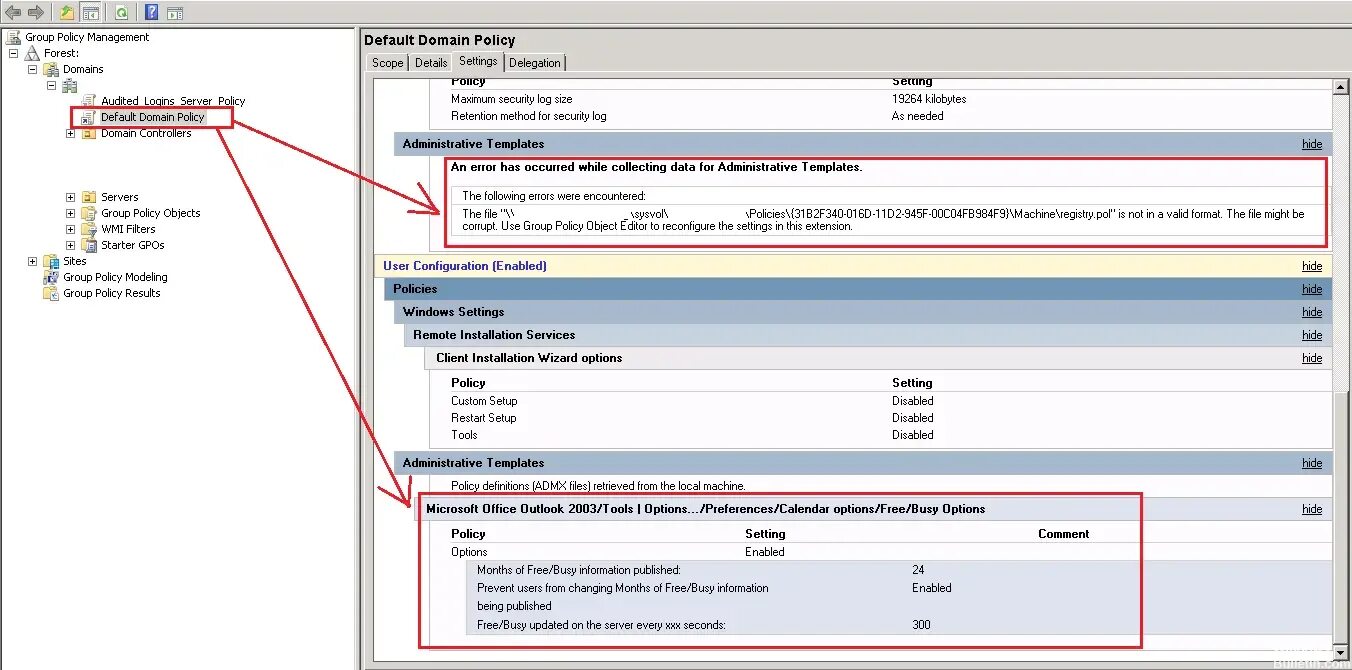Click the WMI Filters folder icon
Screen dimensions: 1352x670
[89, 229]
